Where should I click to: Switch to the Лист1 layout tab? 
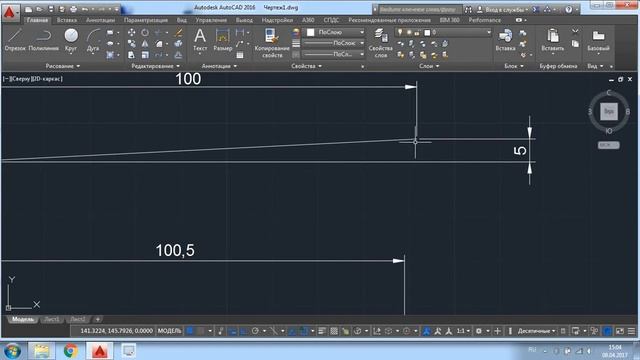(52, 319)
